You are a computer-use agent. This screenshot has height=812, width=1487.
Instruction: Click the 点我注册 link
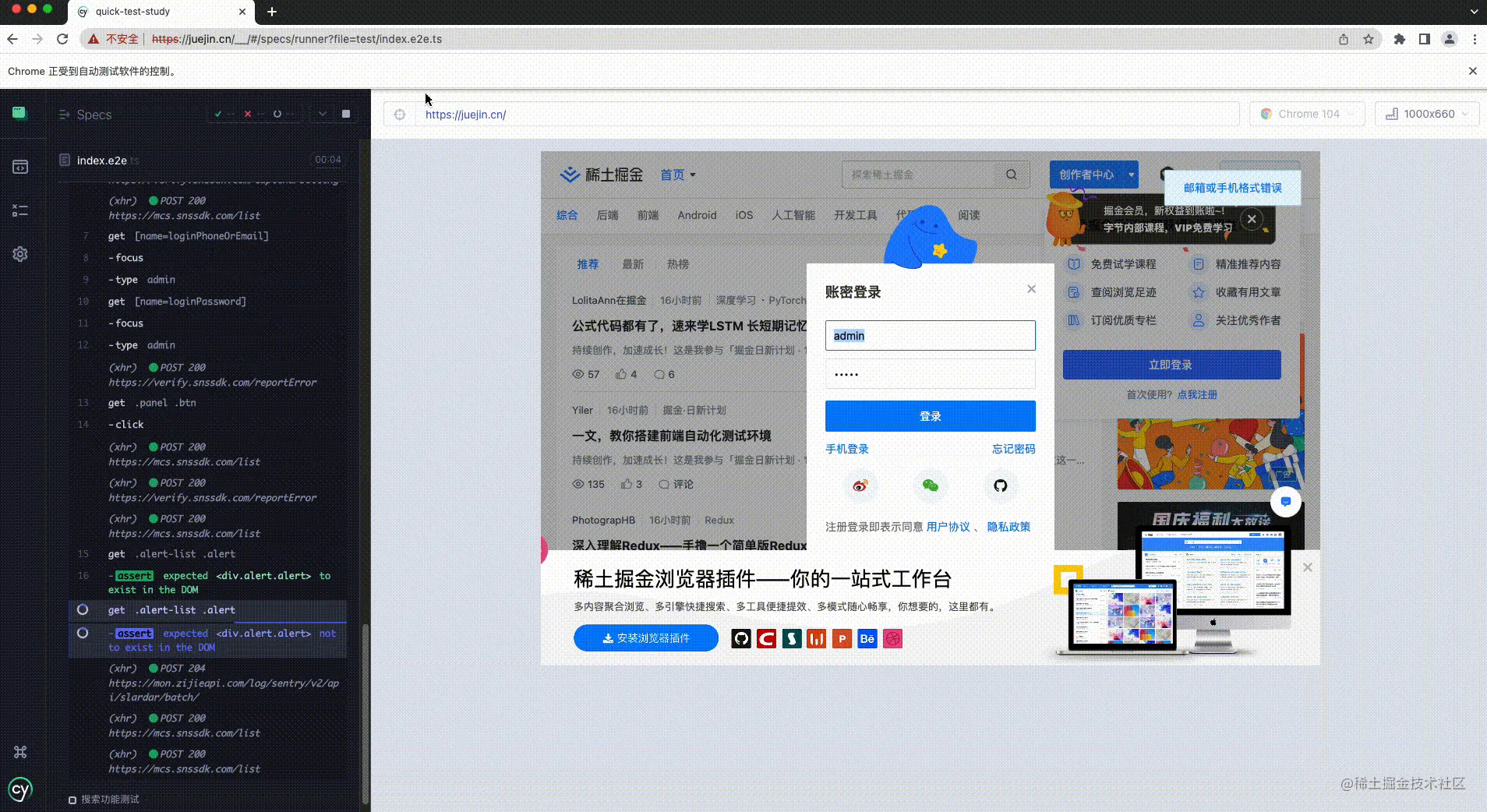click(x=1197, y=394)
